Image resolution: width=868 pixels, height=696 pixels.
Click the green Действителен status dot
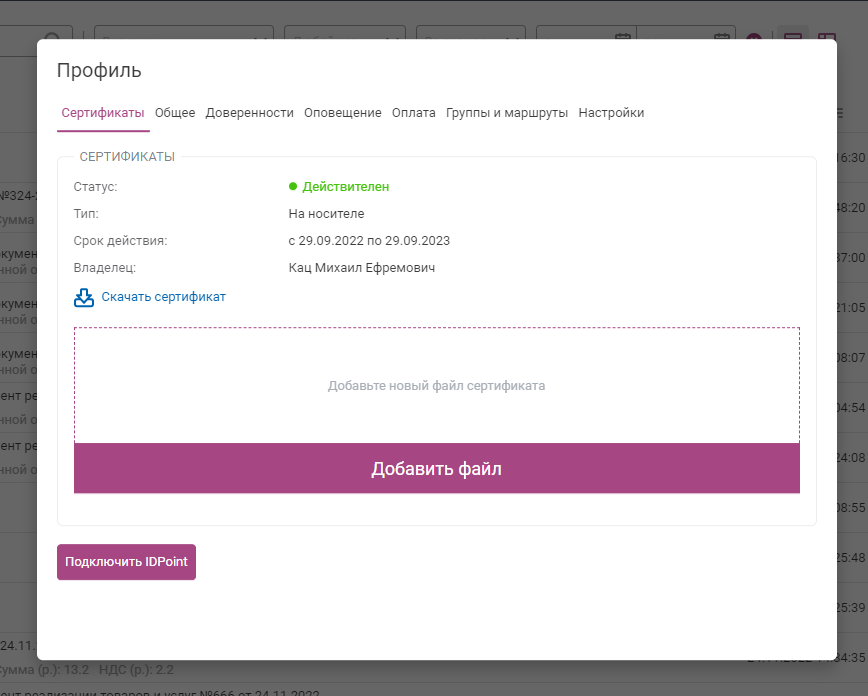pyautogui.click(x=293, y=186)
